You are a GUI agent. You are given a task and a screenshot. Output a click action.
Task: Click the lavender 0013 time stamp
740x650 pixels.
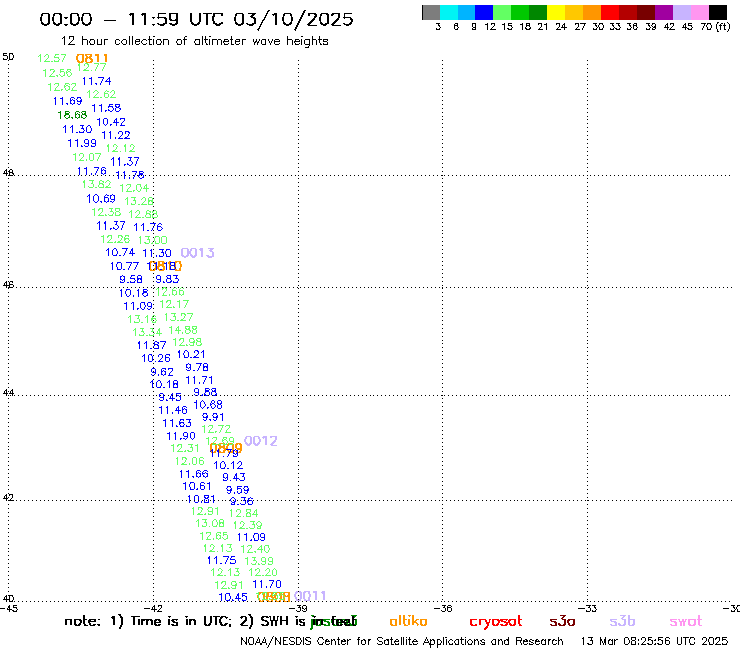click(x=197, y=253)
